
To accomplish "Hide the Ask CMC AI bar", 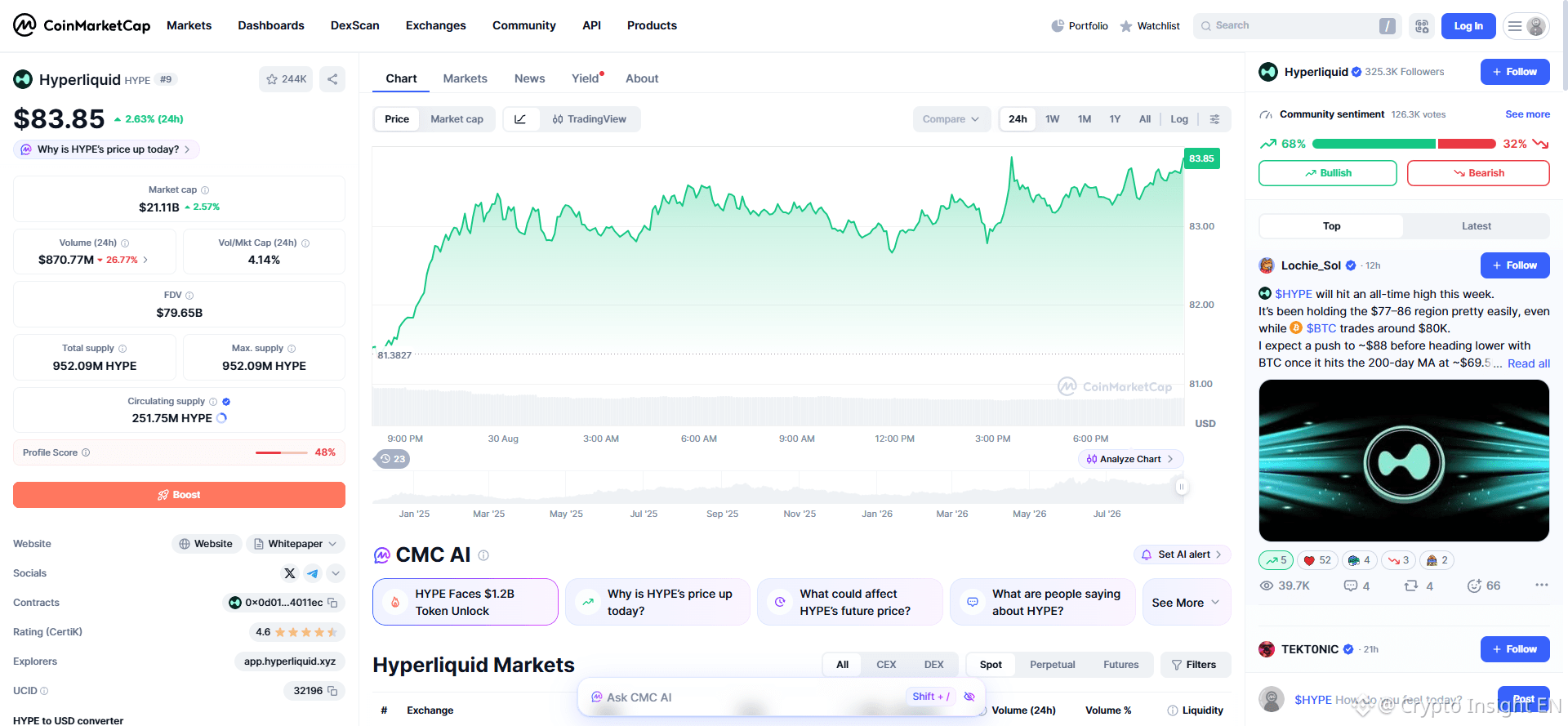I will pos(969,697).
